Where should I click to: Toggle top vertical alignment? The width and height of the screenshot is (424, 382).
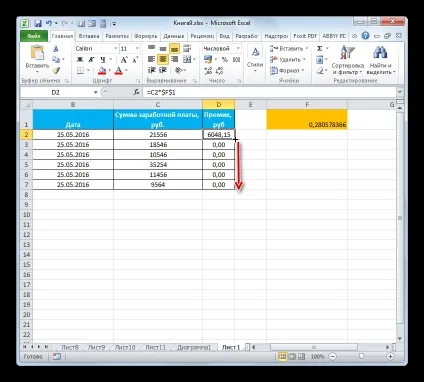click(x=152, y=49)
